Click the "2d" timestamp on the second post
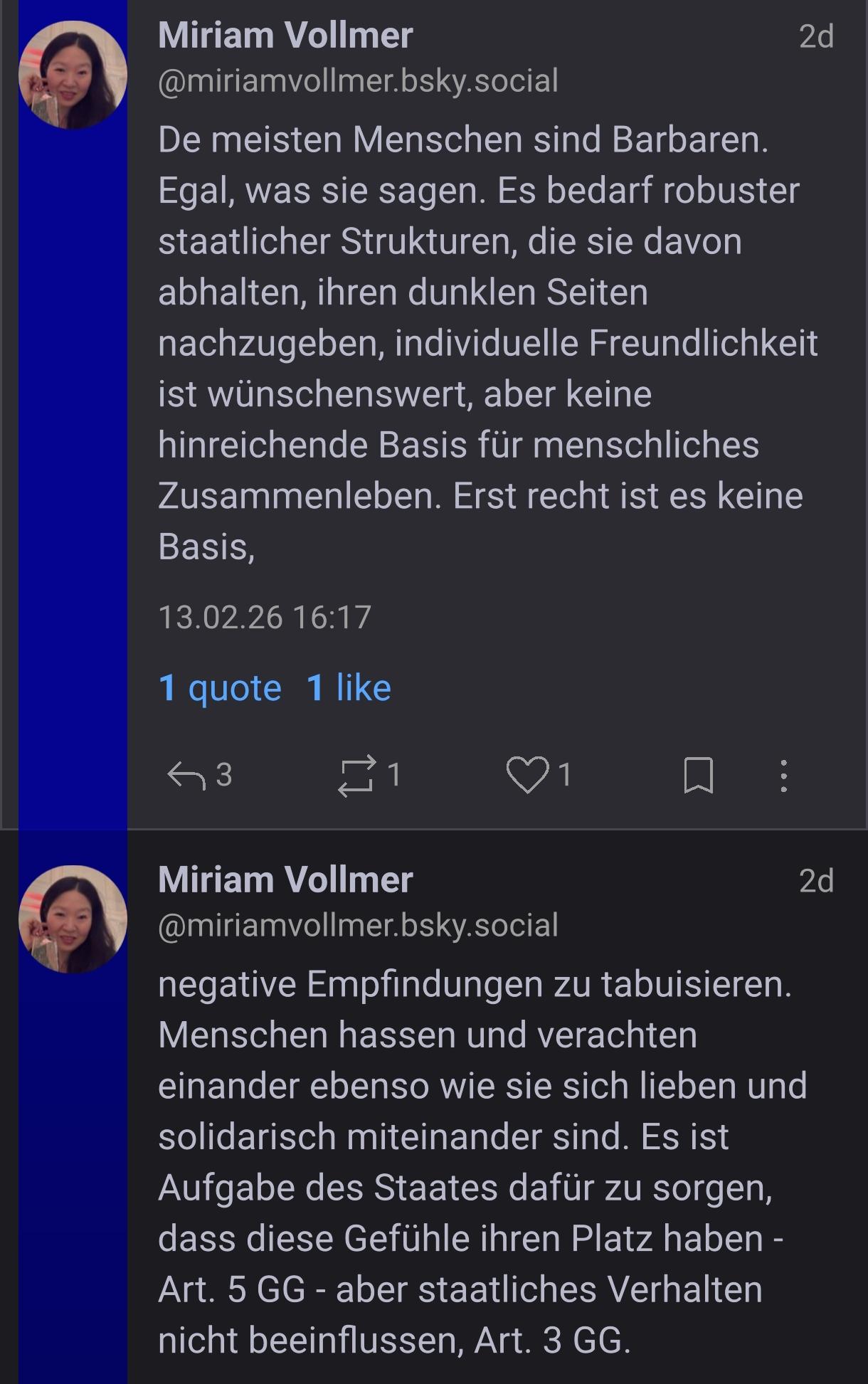The width and height of the screenshot is (868, 1384). pyautogui.click(x=815, y=881)
